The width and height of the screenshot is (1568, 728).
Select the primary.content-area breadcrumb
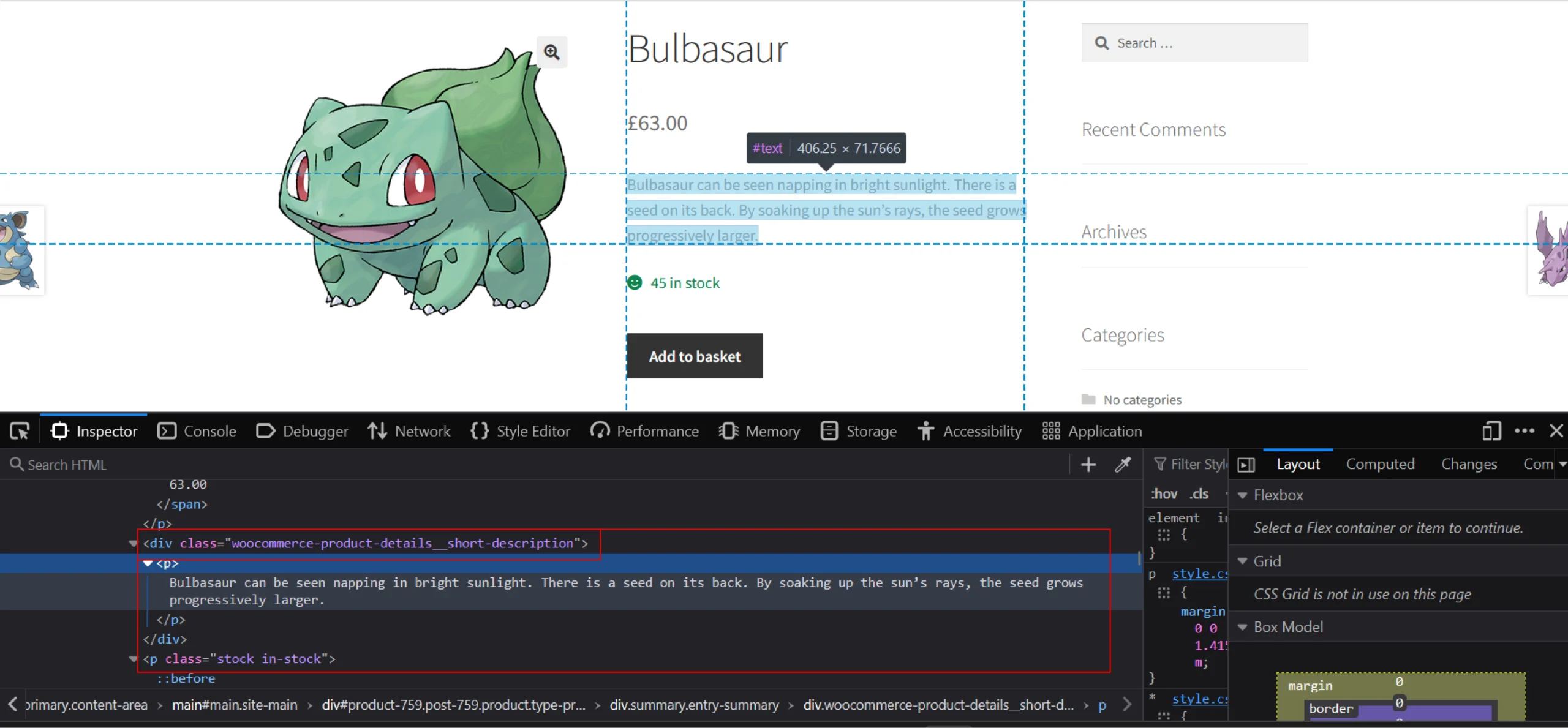click(86, 705)
